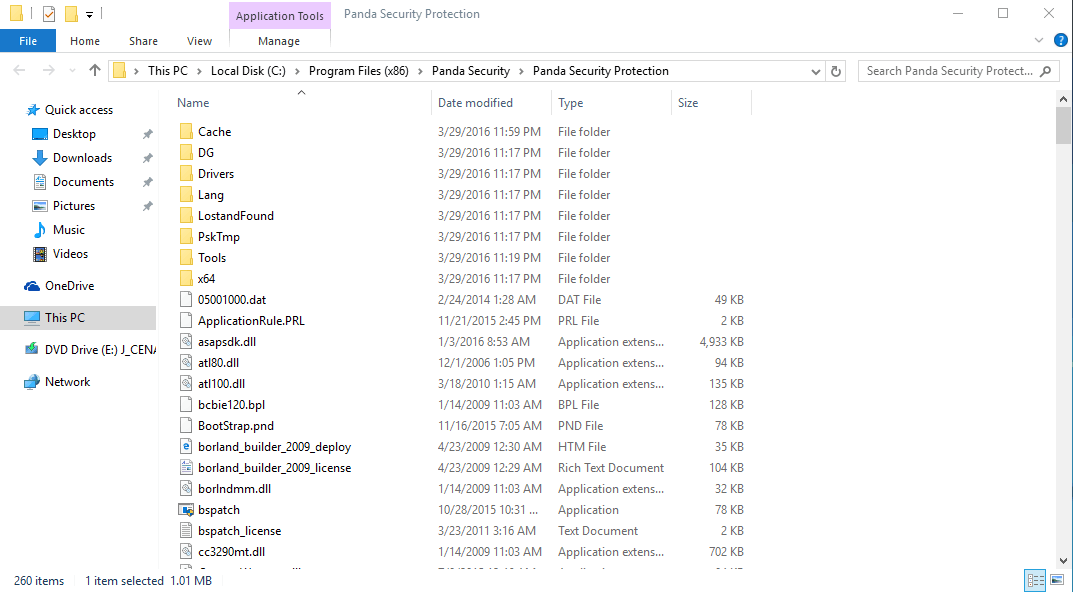
Task: Click the vertical scrollbar thumb
Action: [1063, 126]
